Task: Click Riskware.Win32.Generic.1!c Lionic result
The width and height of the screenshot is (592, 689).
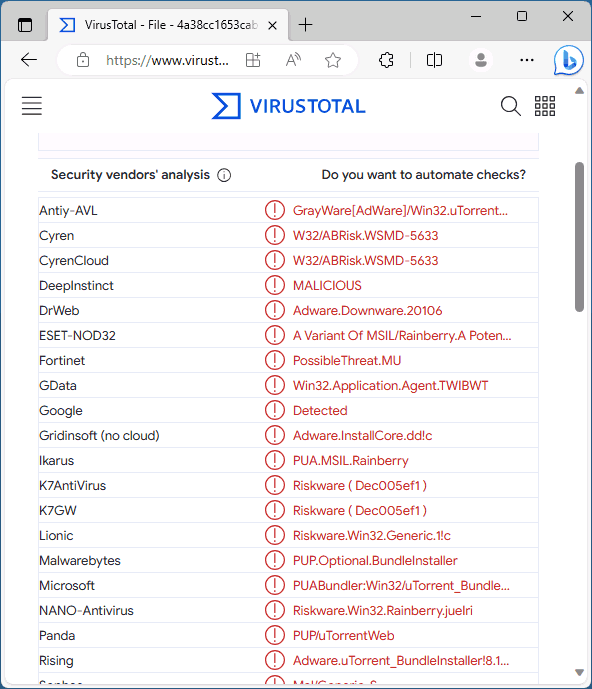Action: (x=372, y=536)
